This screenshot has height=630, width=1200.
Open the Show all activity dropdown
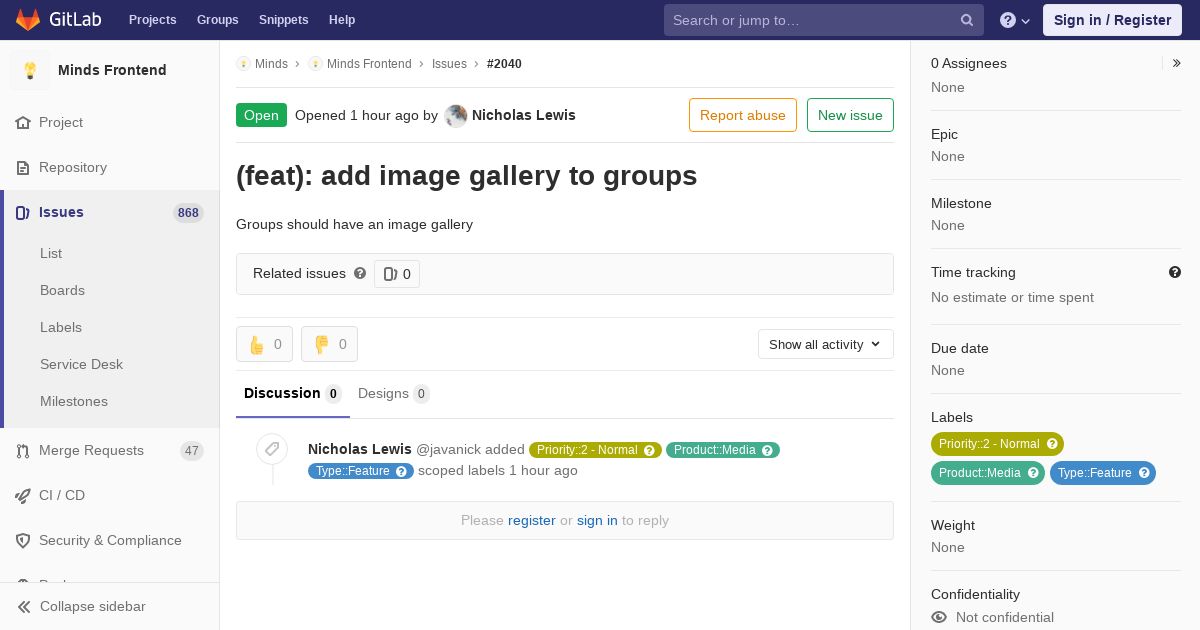coord(826,344)
